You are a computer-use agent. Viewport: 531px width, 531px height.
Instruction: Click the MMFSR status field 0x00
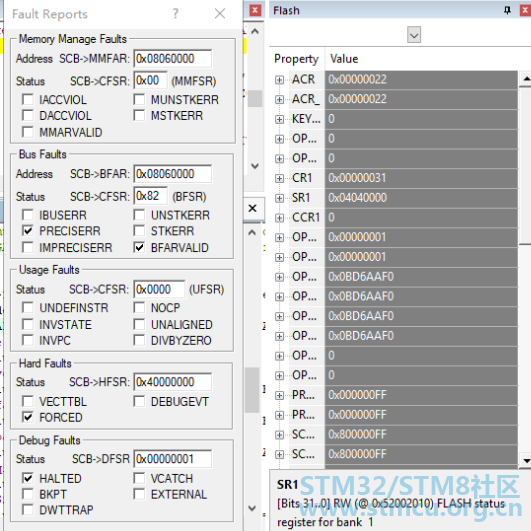click(150, 81)
